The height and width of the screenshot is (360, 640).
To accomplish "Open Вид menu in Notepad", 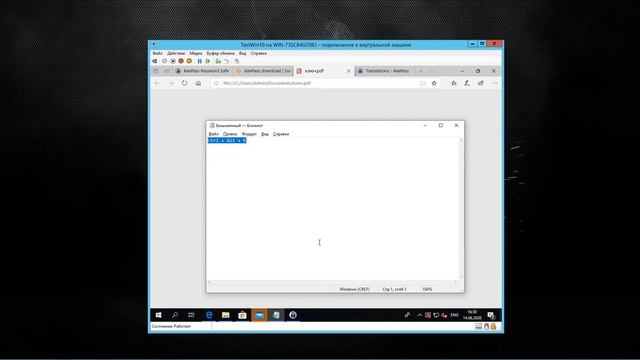I will [264, 134].
